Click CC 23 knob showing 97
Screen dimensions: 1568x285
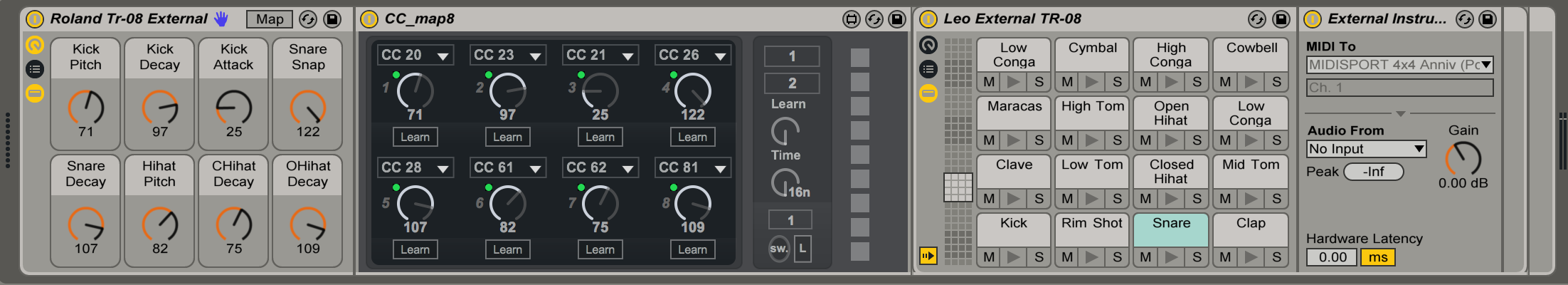(508, 91)
